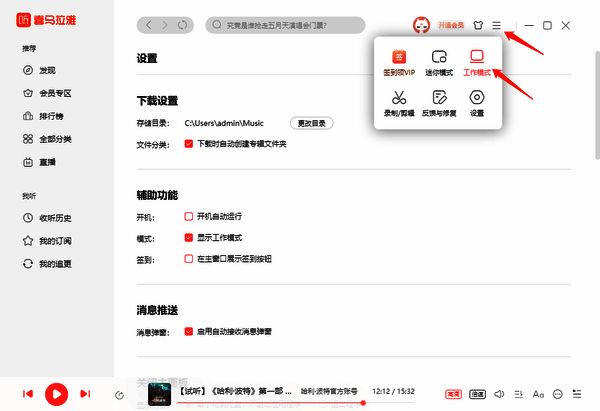The width and height of the screenshot is (600, 411).
Task: Open the 哈利·波特官方账号 author link
Action: pos(329,391)
